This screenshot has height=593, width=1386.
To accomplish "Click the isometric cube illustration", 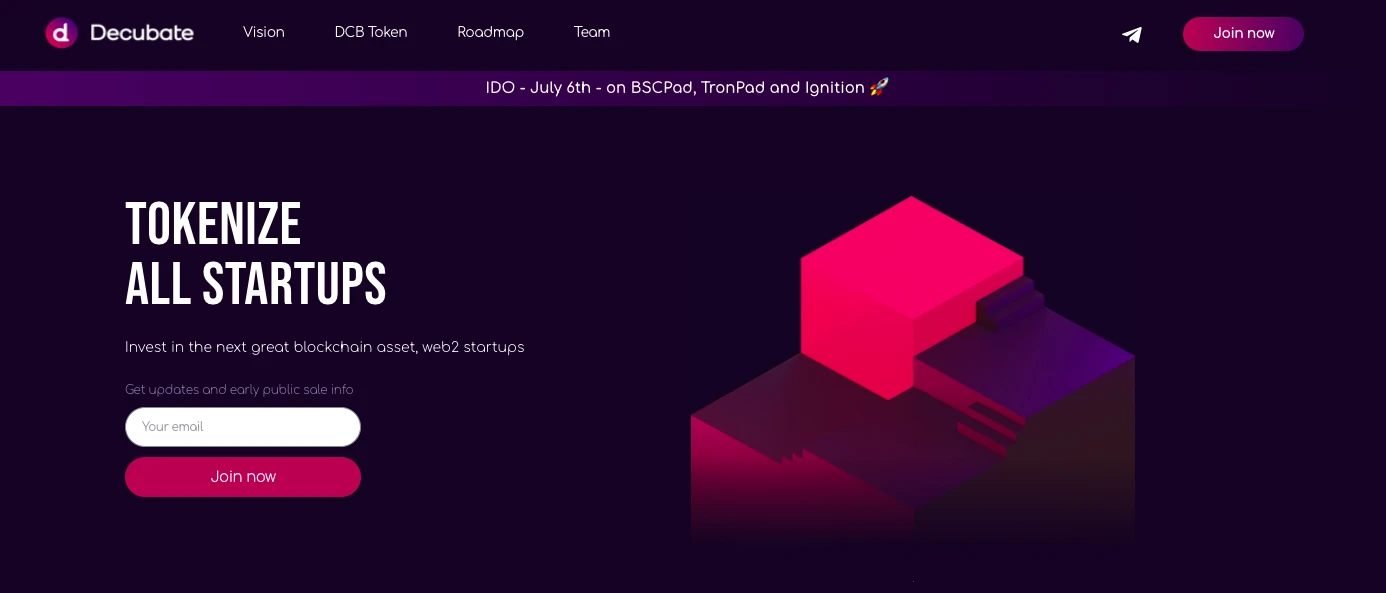I will [x=912, y=370].
